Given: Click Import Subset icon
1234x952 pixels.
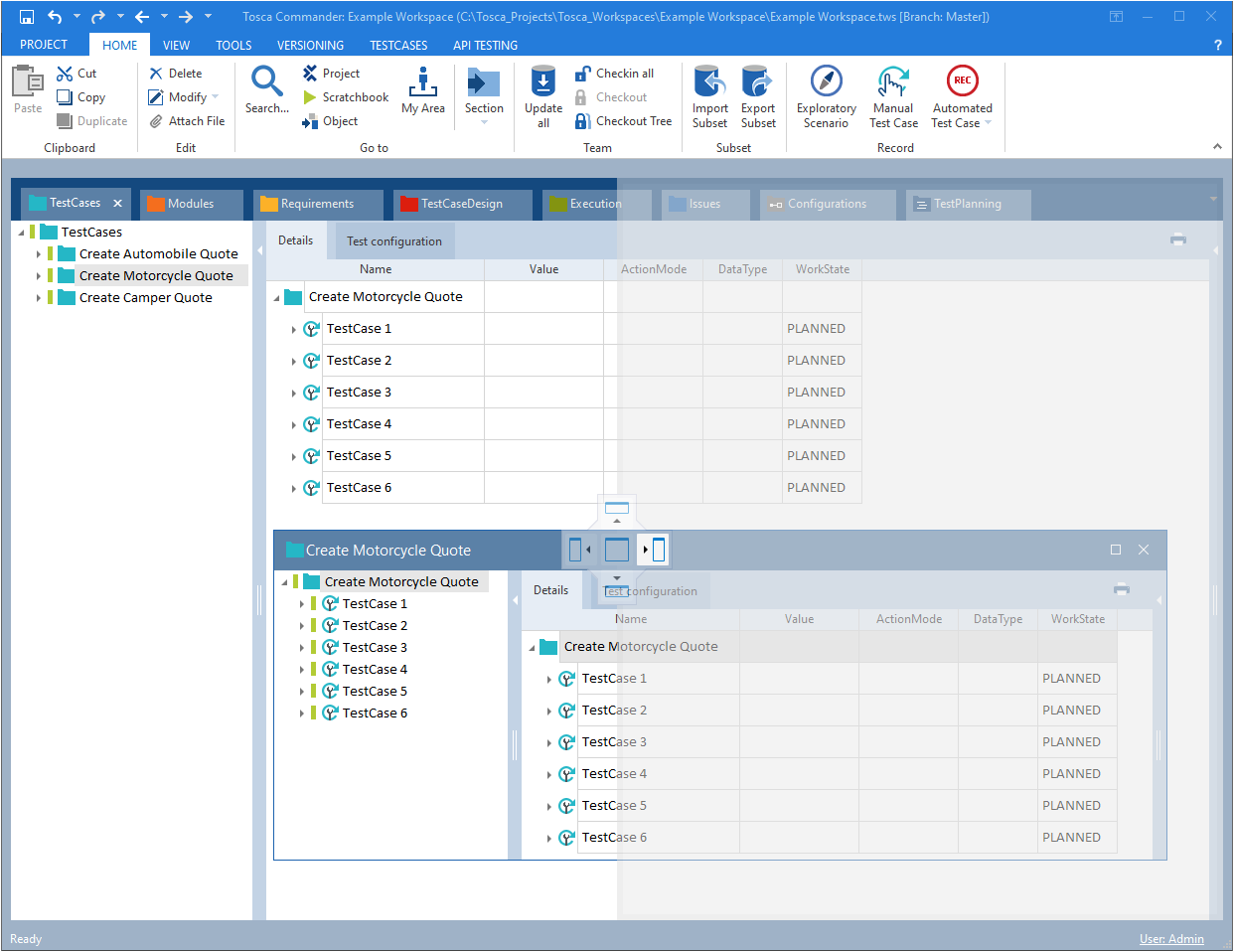Looking at the screenshot, I should [x=709, y=82].
